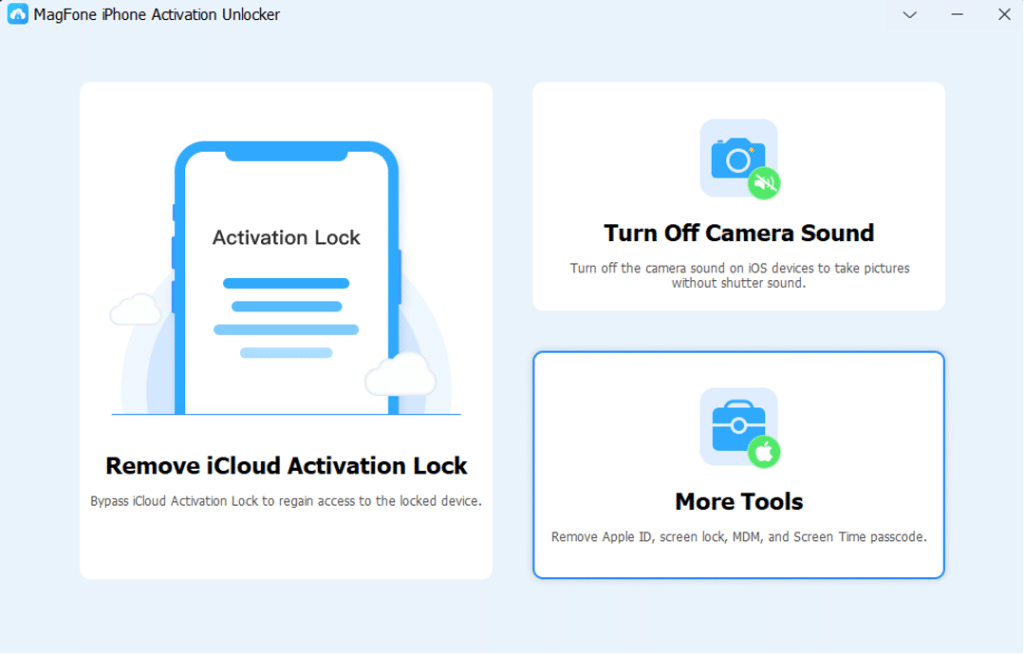
Task: Click the Remove iCloud Activation Lock heading
Action: click(x=286, y=465)
